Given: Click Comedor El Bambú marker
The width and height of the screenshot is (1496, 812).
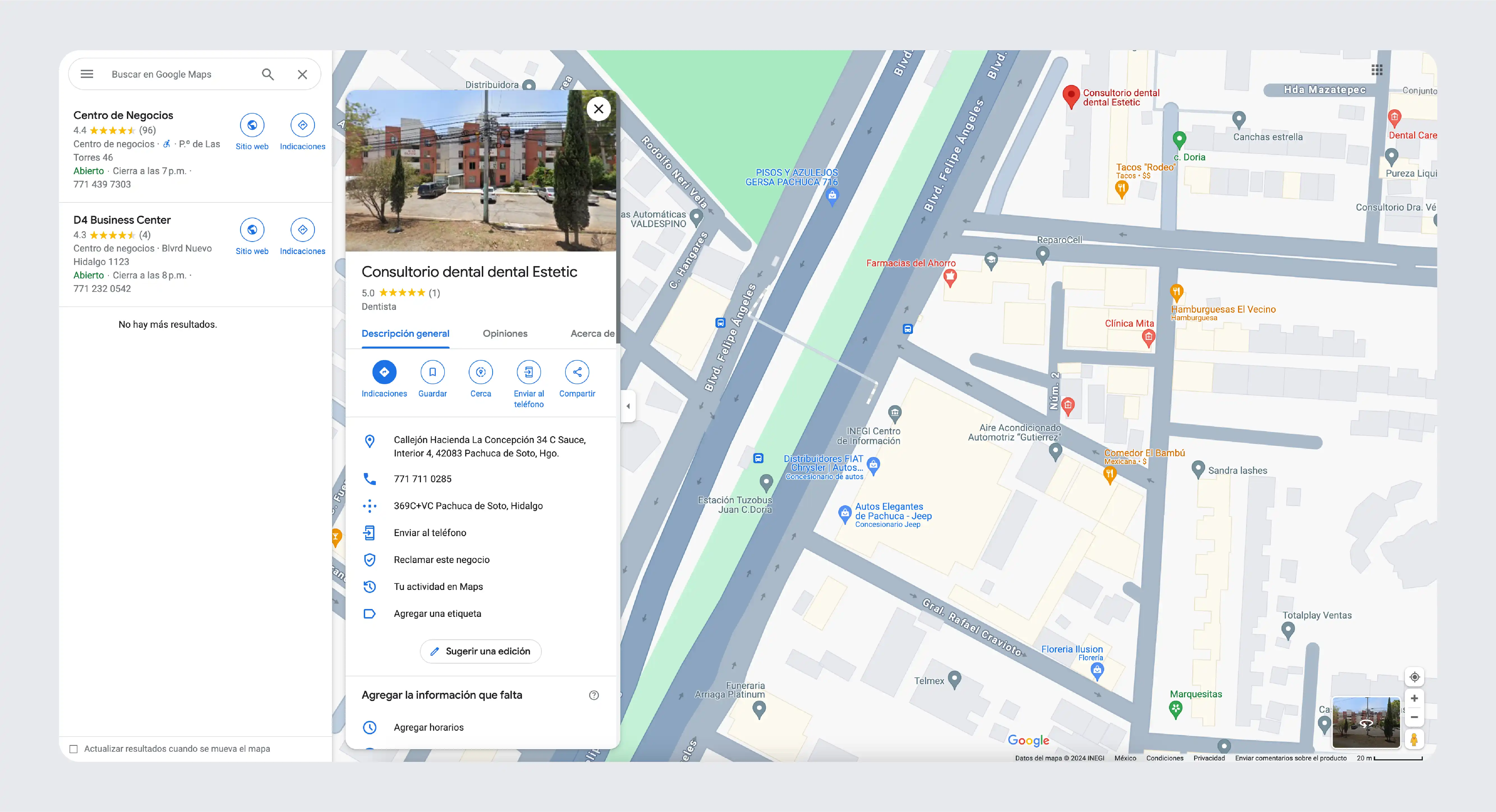Looking at the screenshot, I should tap(1110, 475).
